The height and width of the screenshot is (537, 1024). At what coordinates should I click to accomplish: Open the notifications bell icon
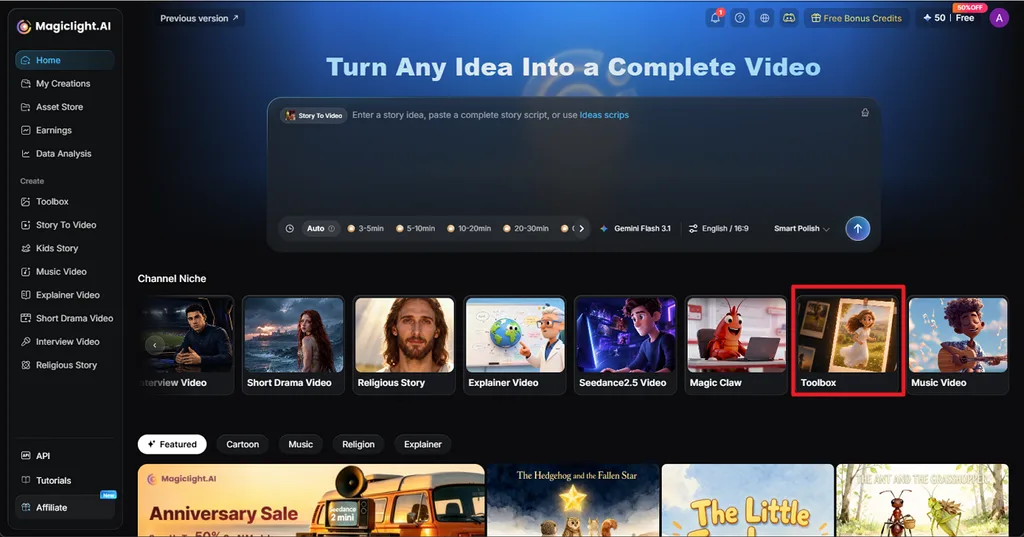715,18
